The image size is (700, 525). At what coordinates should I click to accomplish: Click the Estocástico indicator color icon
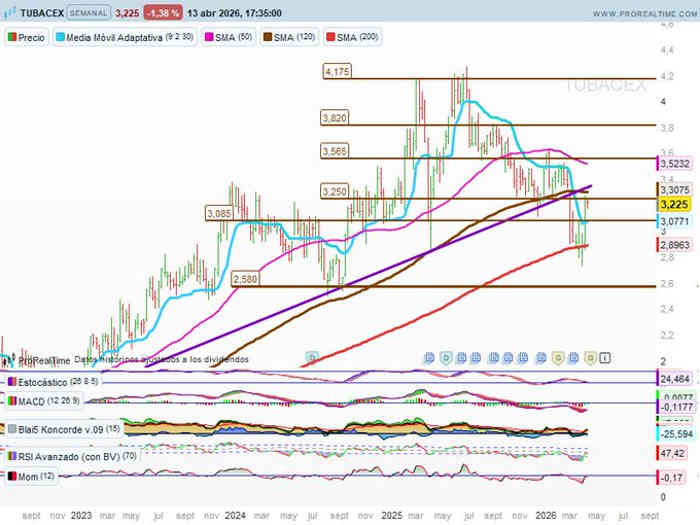point(10,381)
